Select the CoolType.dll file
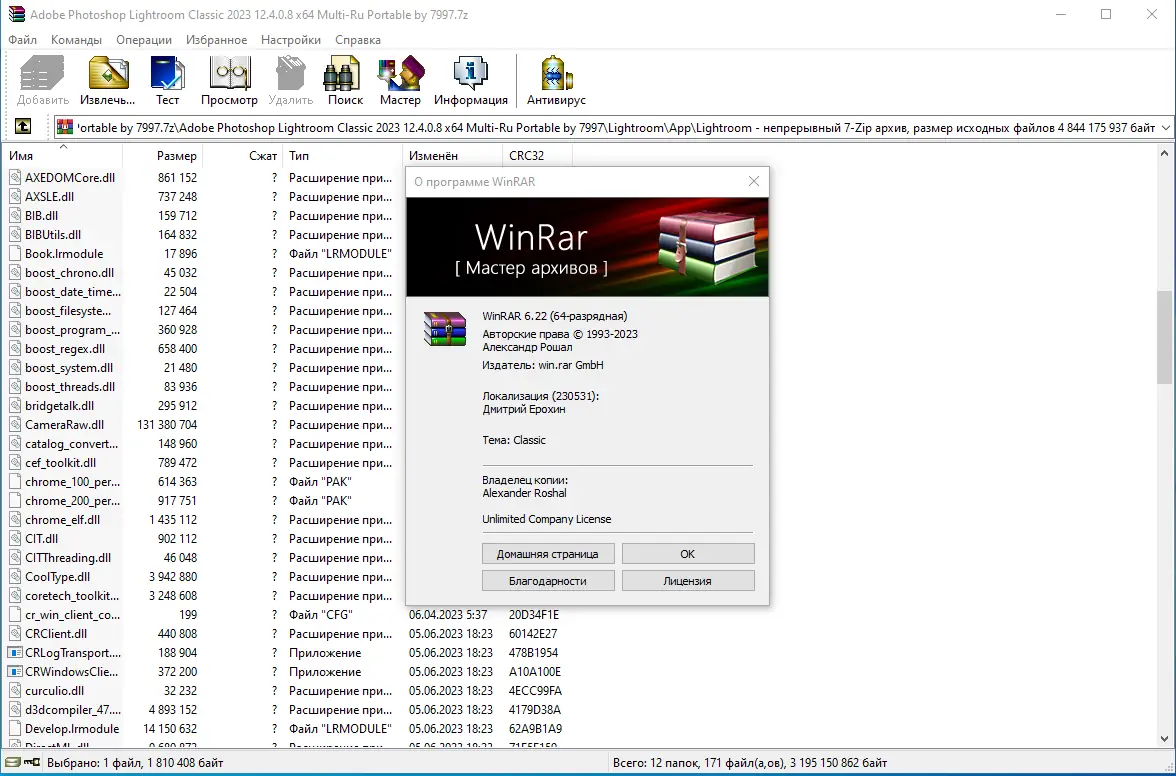The height and width of the screenshot is (776, 1176). (57, 577)
